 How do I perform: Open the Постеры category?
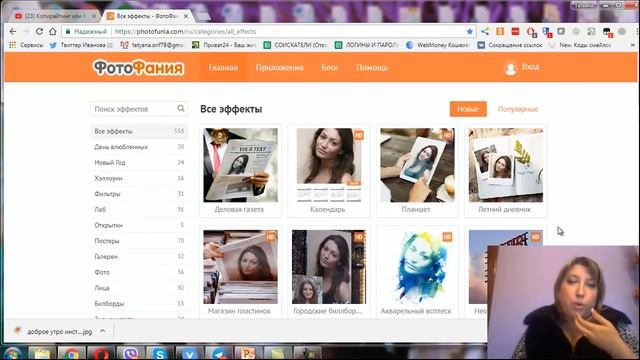pos(139,241)
